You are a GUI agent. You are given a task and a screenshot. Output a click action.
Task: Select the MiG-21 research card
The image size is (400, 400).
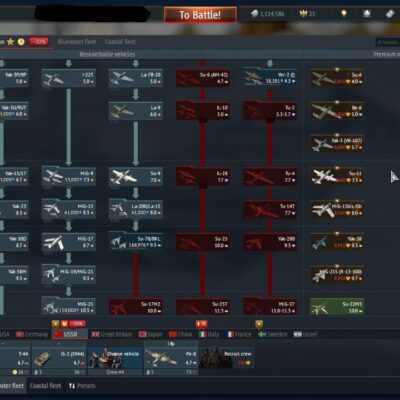[69, 307]
